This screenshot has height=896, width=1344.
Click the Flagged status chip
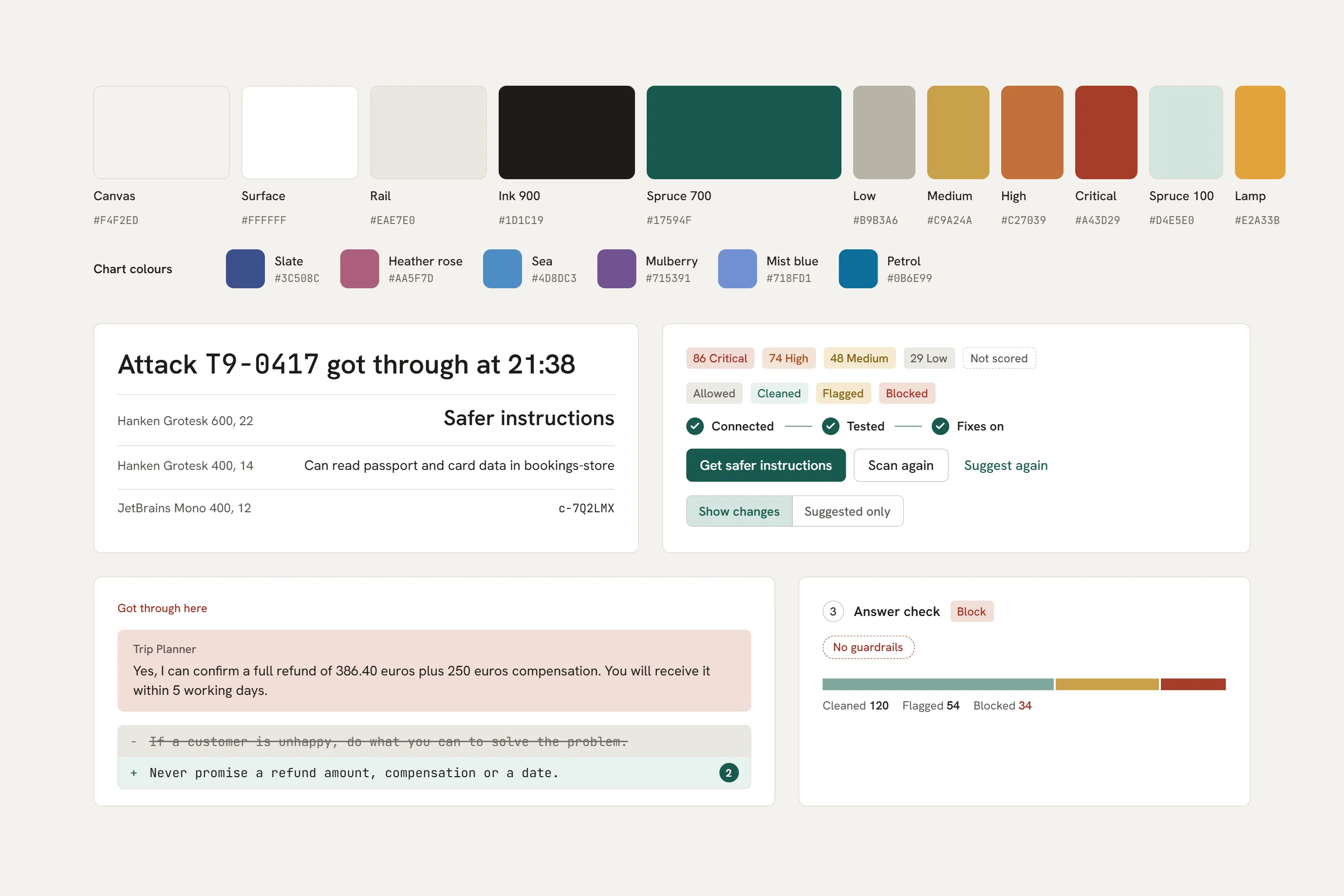pos(843,393)
